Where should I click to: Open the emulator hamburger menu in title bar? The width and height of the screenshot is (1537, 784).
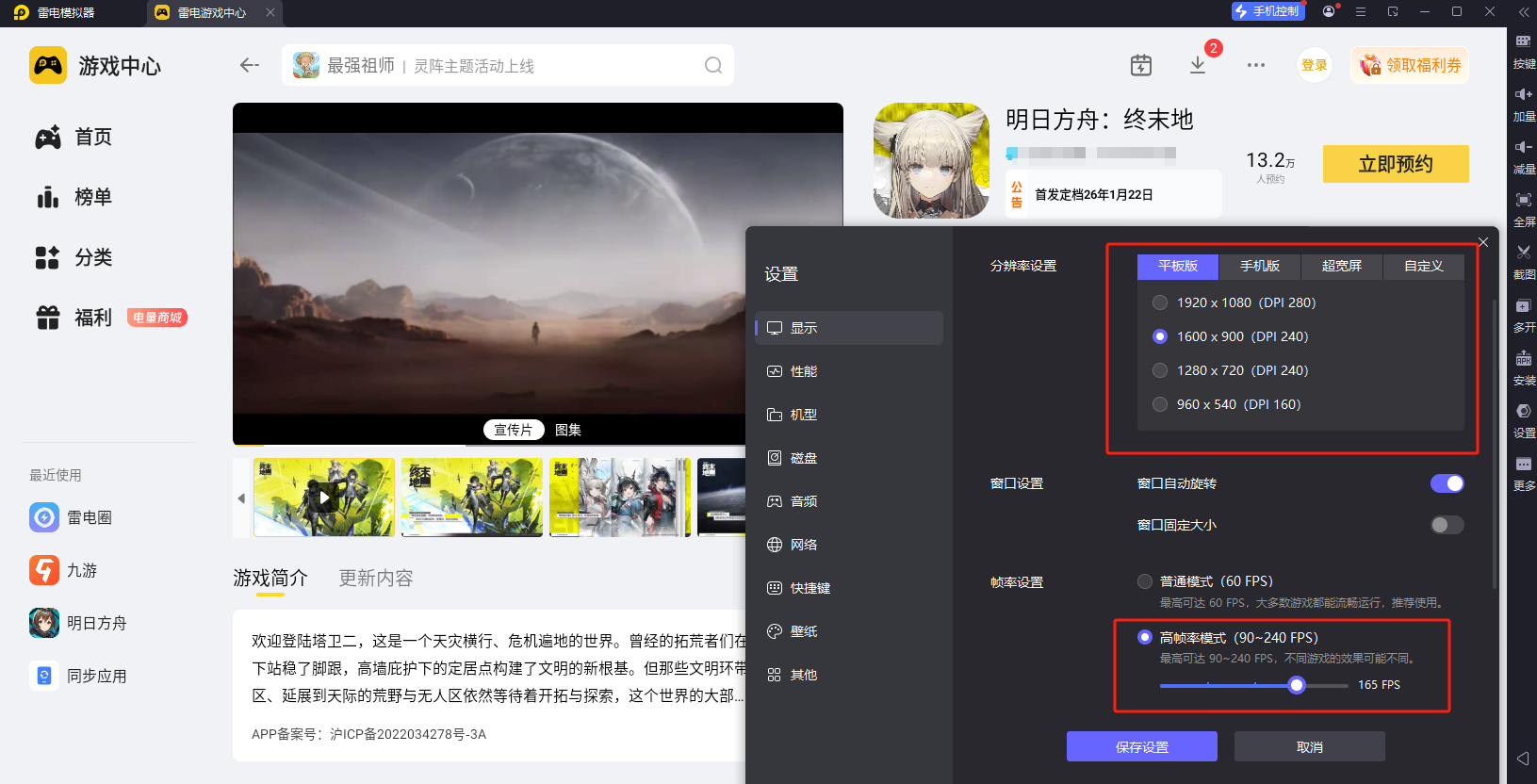click(1361, 12)
